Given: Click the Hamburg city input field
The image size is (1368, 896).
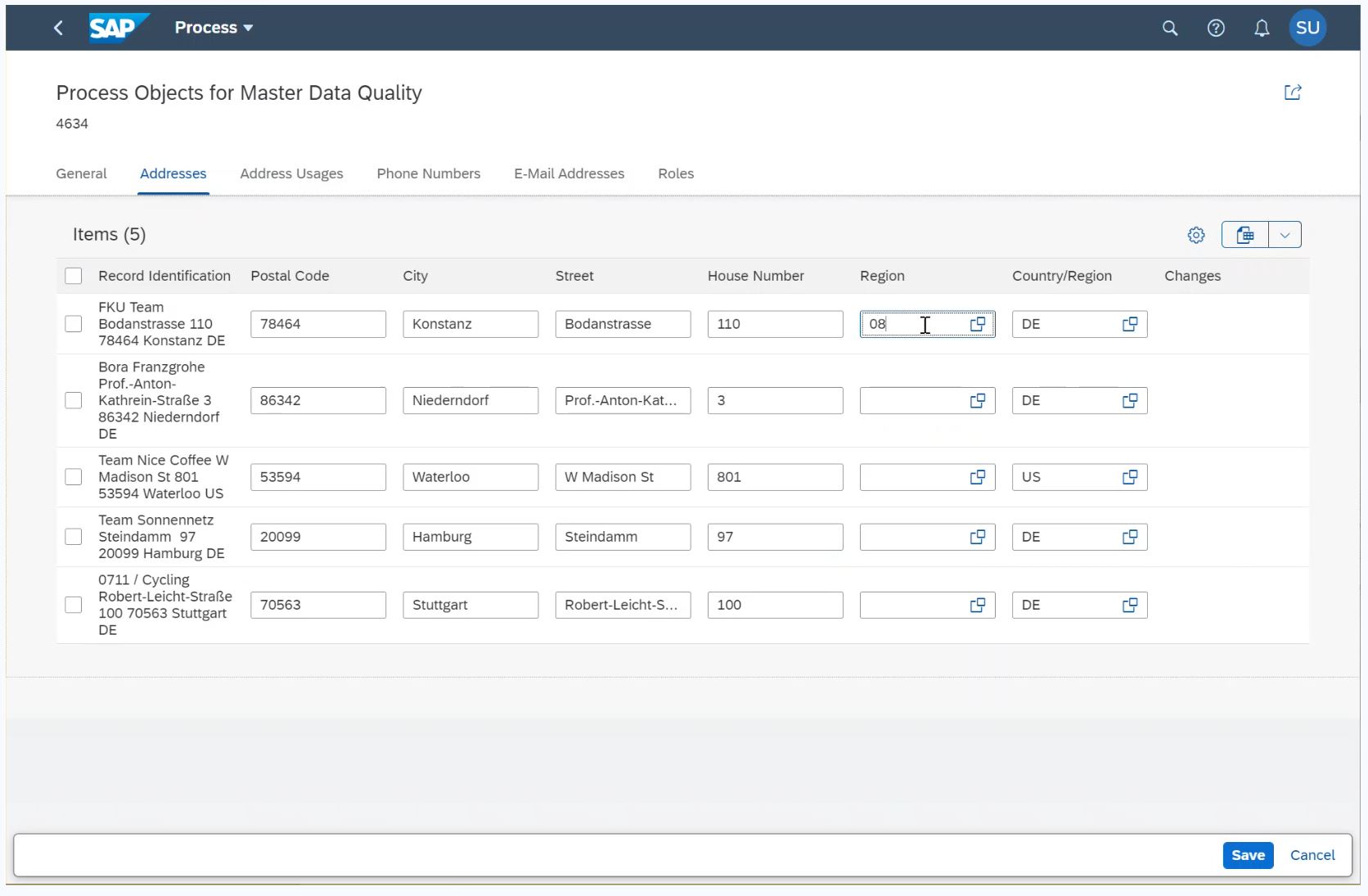Looking at the screenshot, I should 470,537.
